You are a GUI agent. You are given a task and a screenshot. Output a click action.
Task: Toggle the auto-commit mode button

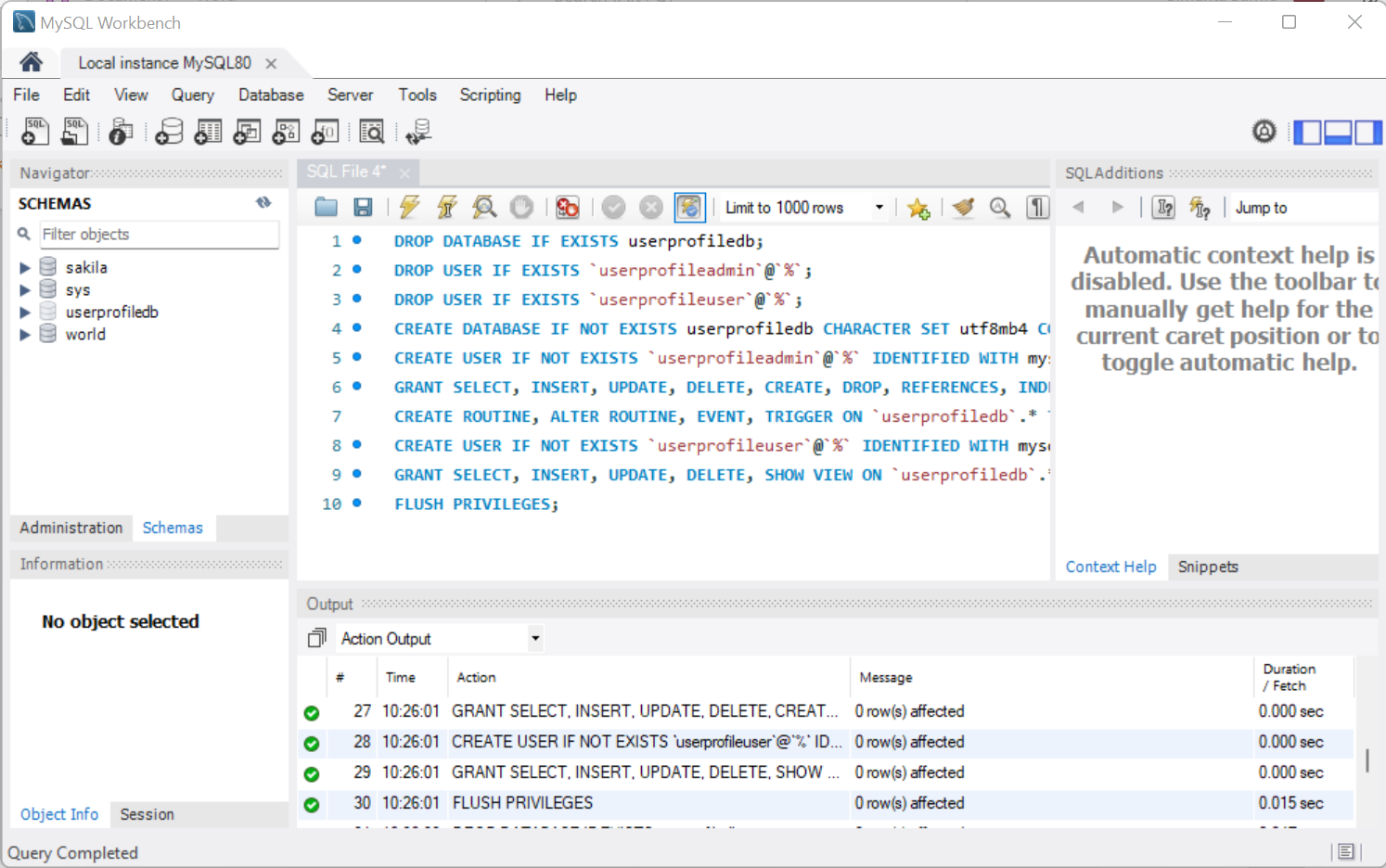689,208
